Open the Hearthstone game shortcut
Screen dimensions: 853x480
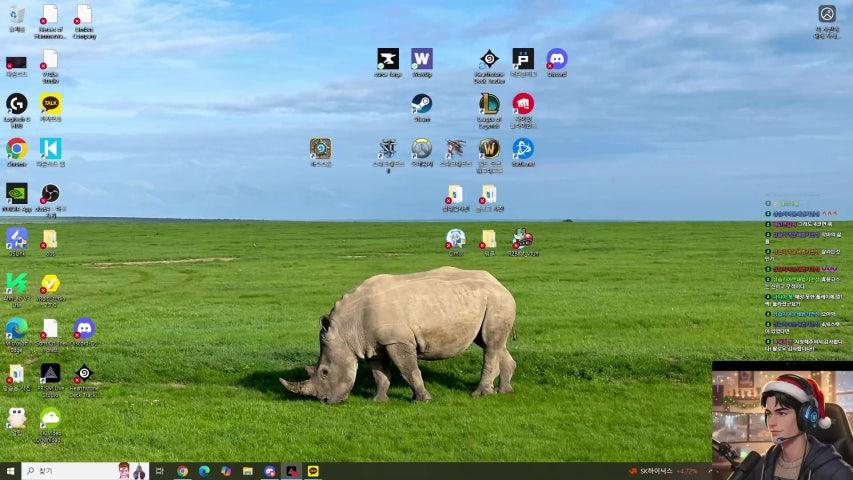(320, 148)
